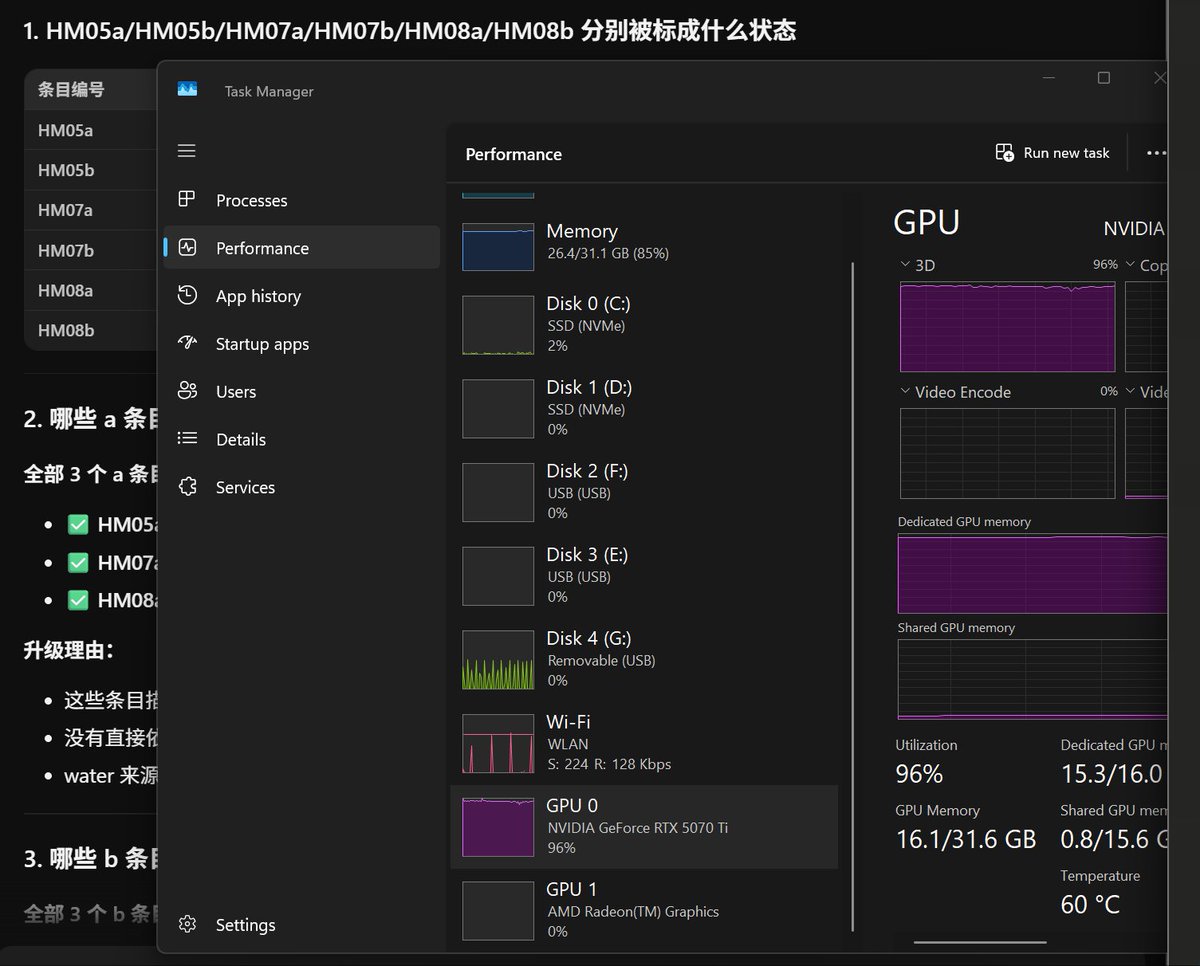
Task: Click Run new task button
Action: (x=1053, y=153)
